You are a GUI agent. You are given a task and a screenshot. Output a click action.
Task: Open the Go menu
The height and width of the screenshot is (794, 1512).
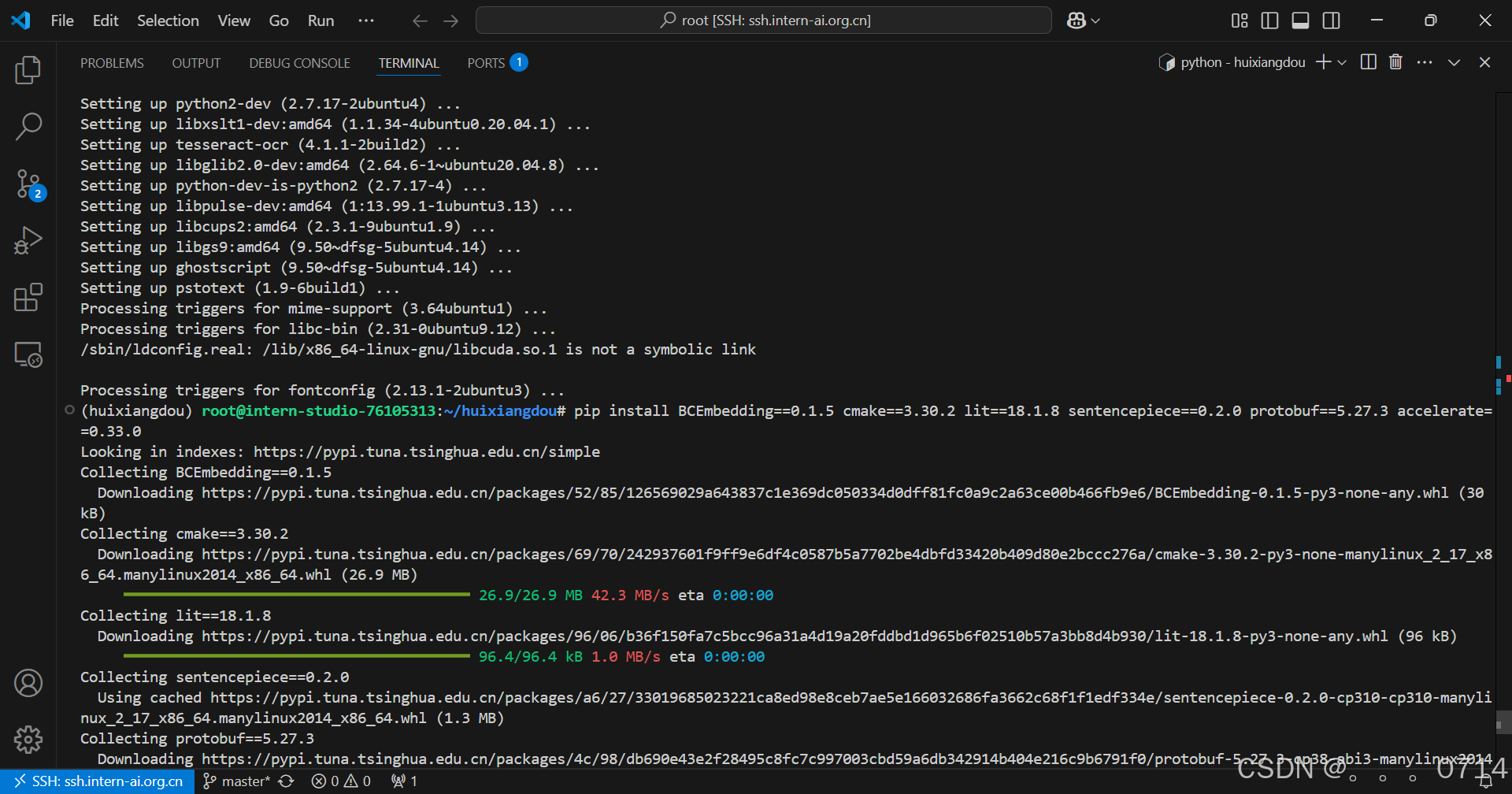(x=279, y=20)
